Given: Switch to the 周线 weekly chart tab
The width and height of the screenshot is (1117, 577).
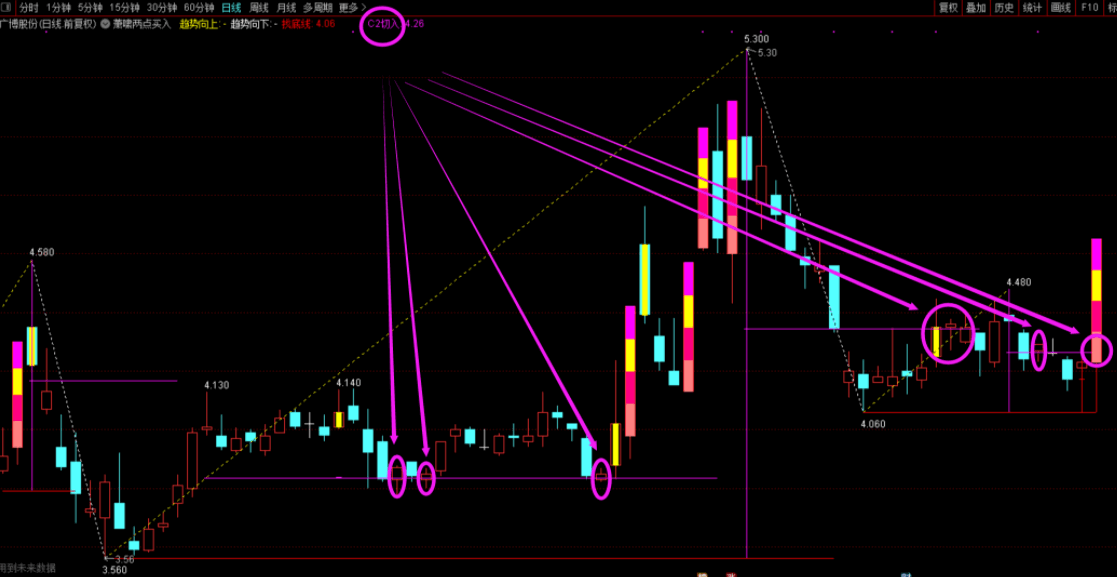Looking at the screenshot, I should (259, 8).
